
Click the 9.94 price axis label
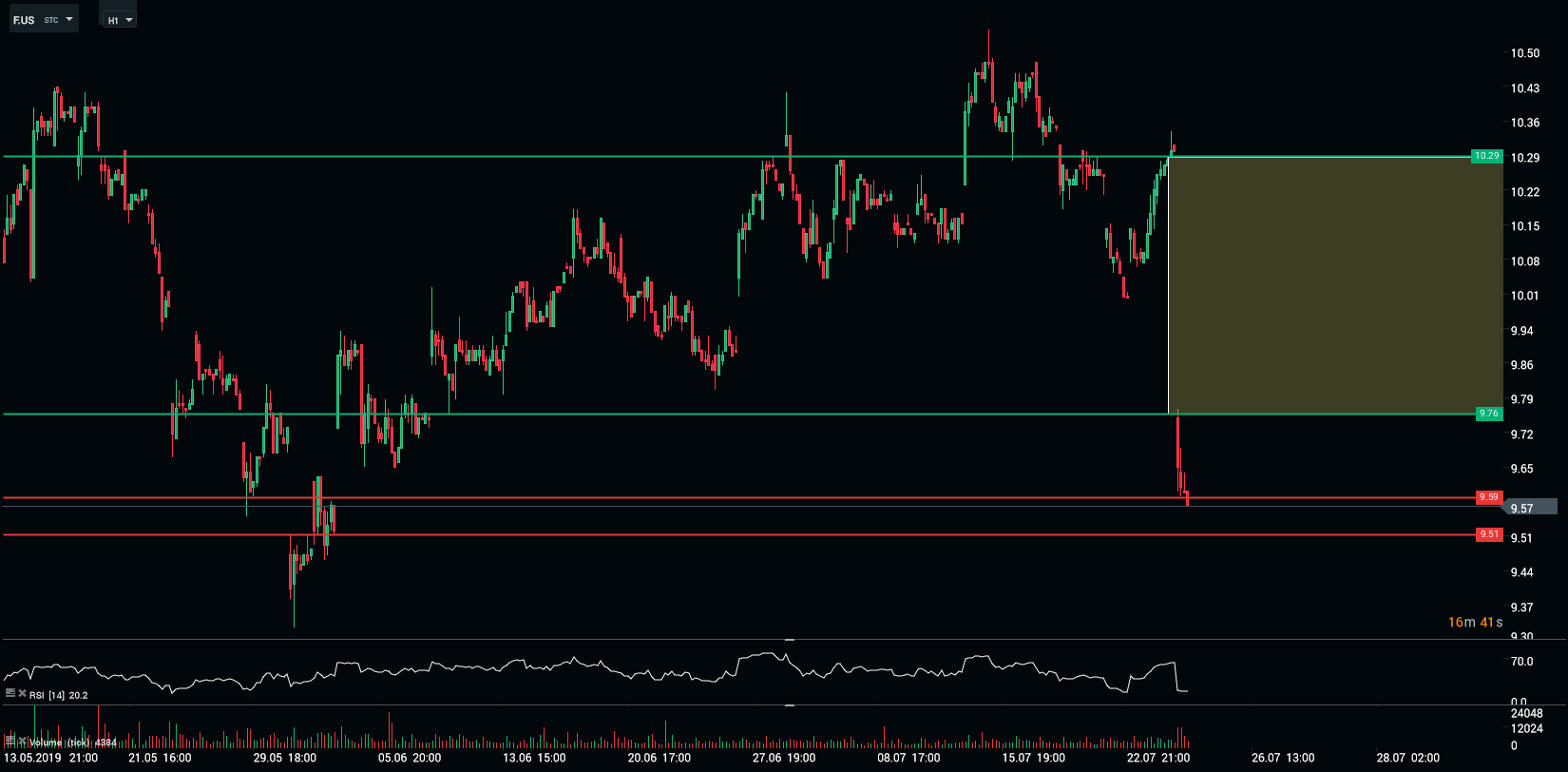(1521, 331)
